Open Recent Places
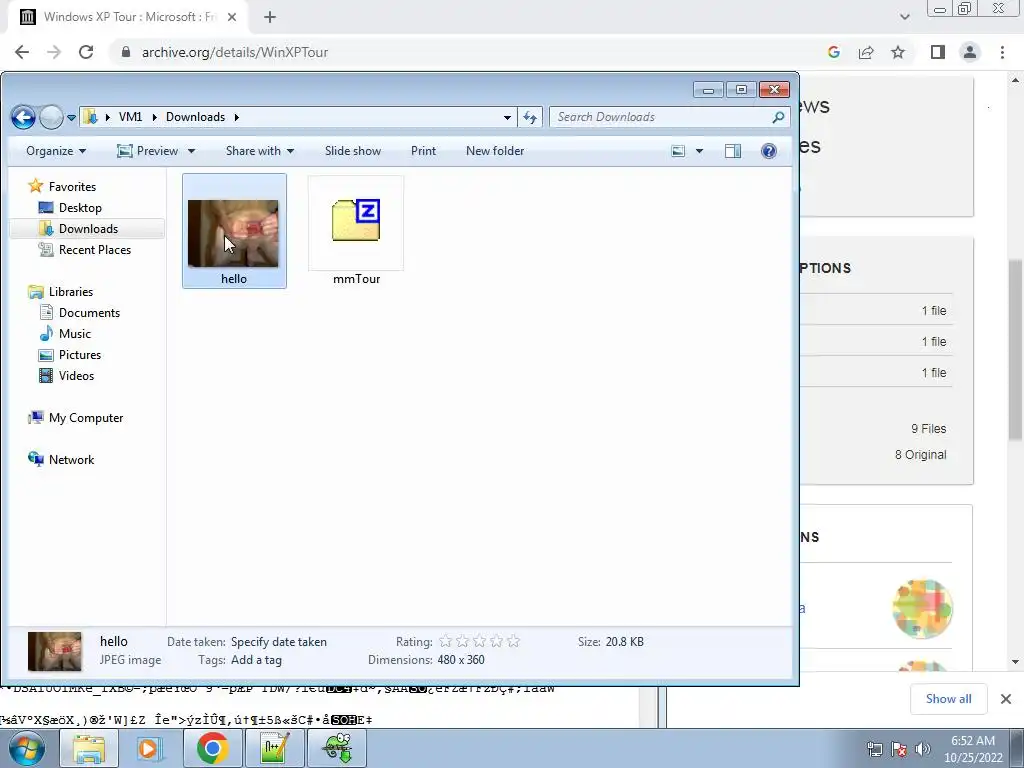This screenshot has width=1024, height=768. 95,249
